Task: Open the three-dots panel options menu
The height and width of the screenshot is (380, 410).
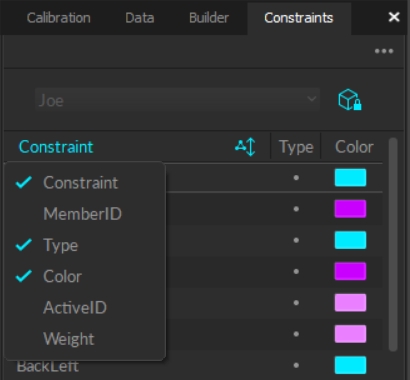Action: (x=384, y=51)
